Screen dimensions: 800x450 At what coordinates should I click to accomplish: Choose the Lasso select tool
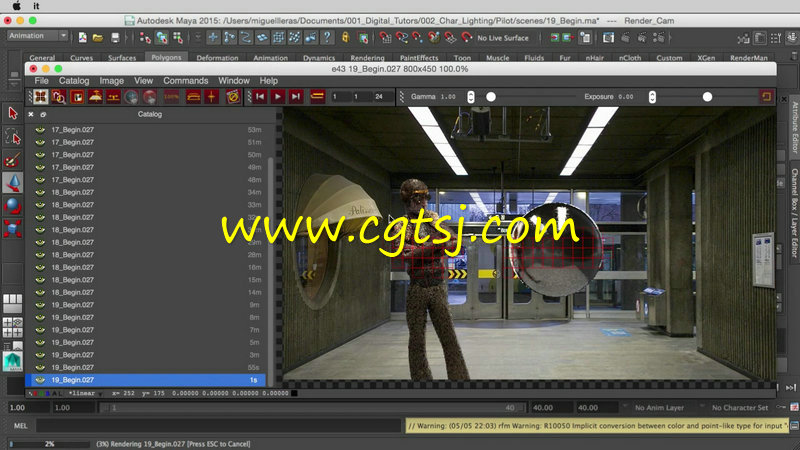13,137
